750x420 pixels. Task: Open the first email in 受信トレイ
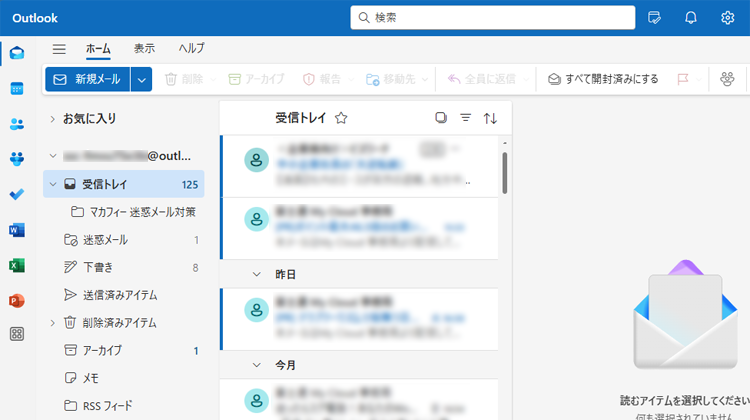pos(360,166)
